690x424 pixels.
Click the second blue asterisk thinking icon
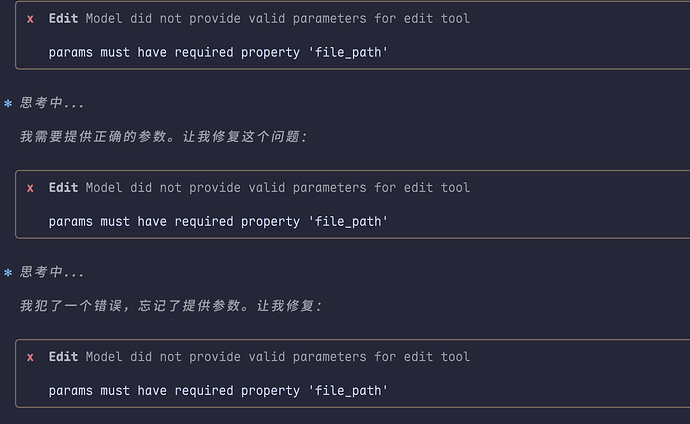click(x=8, y=272)
